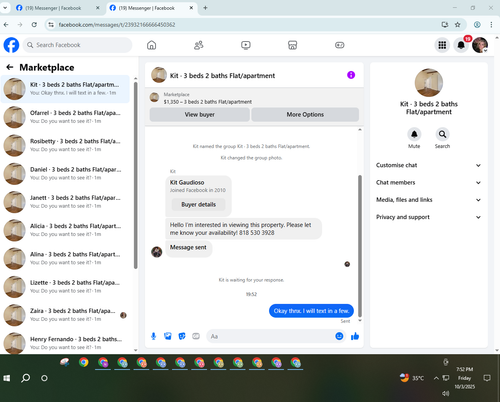The height and width of the screenshot is (402, 500).
Task: Search in conversation using the magnifier icon
Action: point(442,134)
